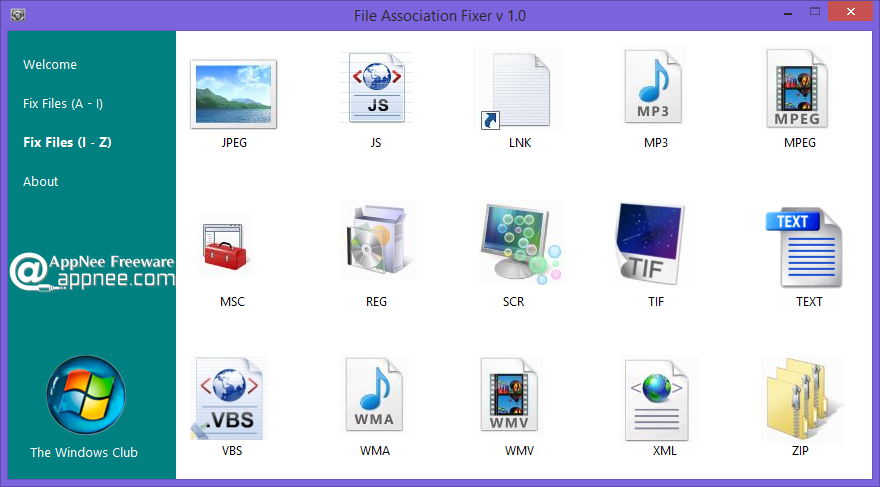Click the XML globe document icon
The width and height of the screenshot is (880, 487).
pyautogui.click(x=657, y=399)
